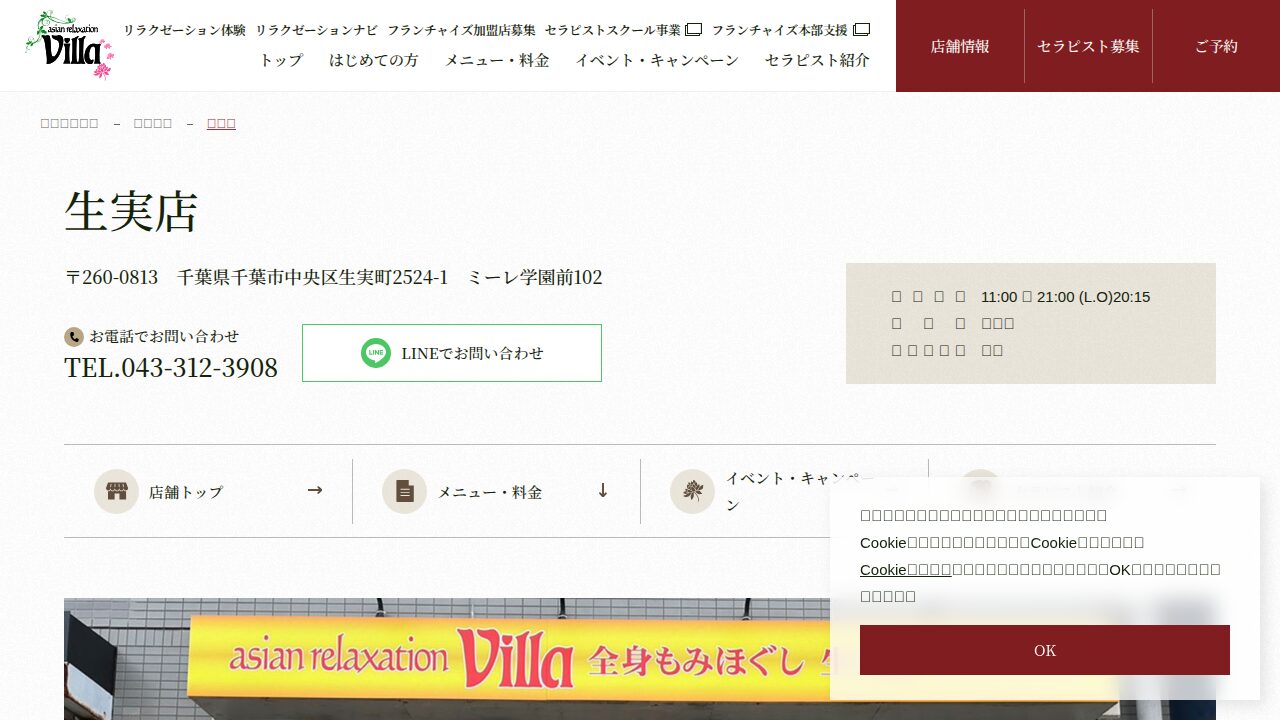
Task: Open LINEでお問い合わせ contact button
Action: tap(452, 353)
